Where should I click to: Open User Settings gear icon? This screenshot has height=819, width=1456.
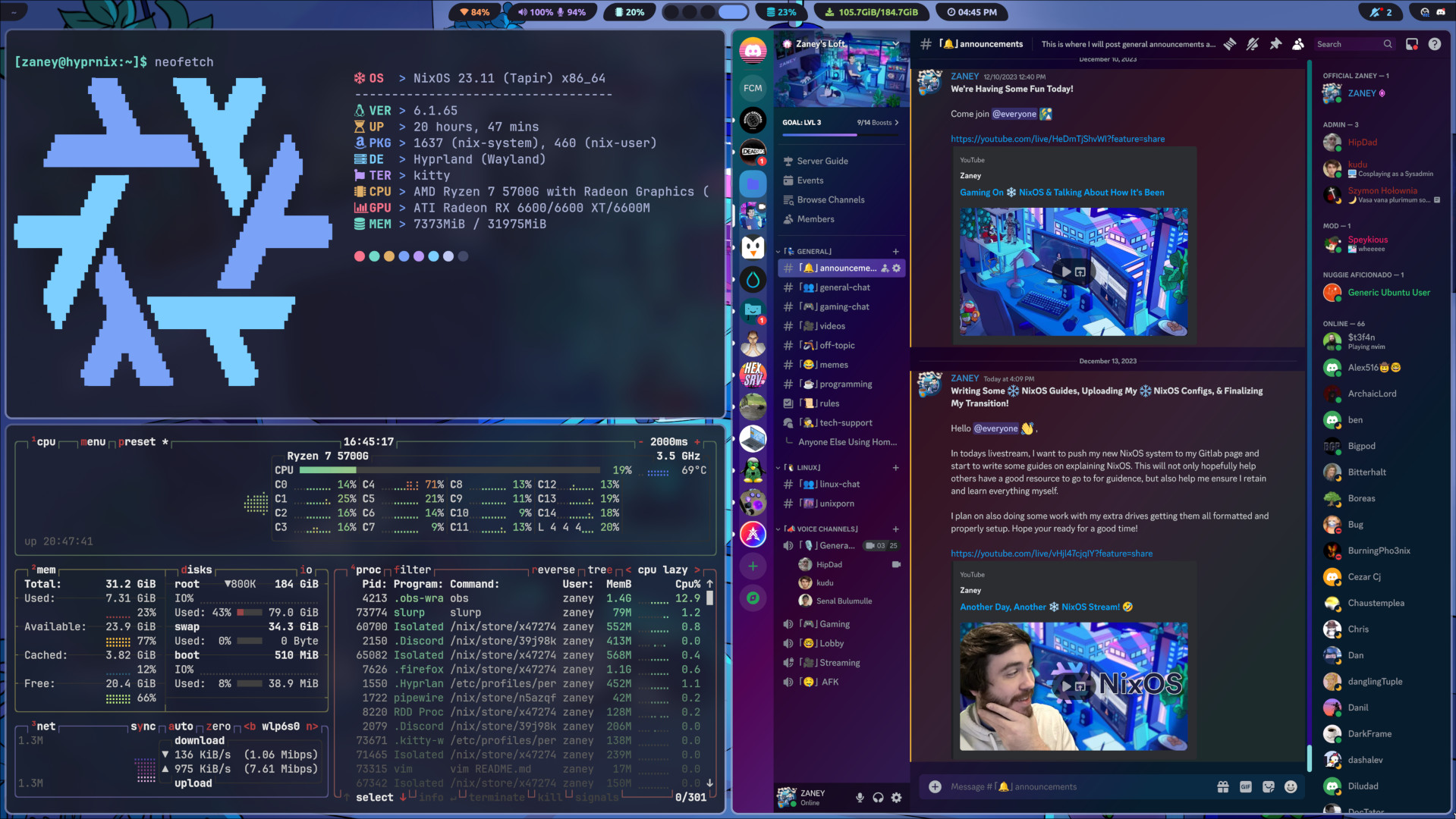[x=897, y=797]
